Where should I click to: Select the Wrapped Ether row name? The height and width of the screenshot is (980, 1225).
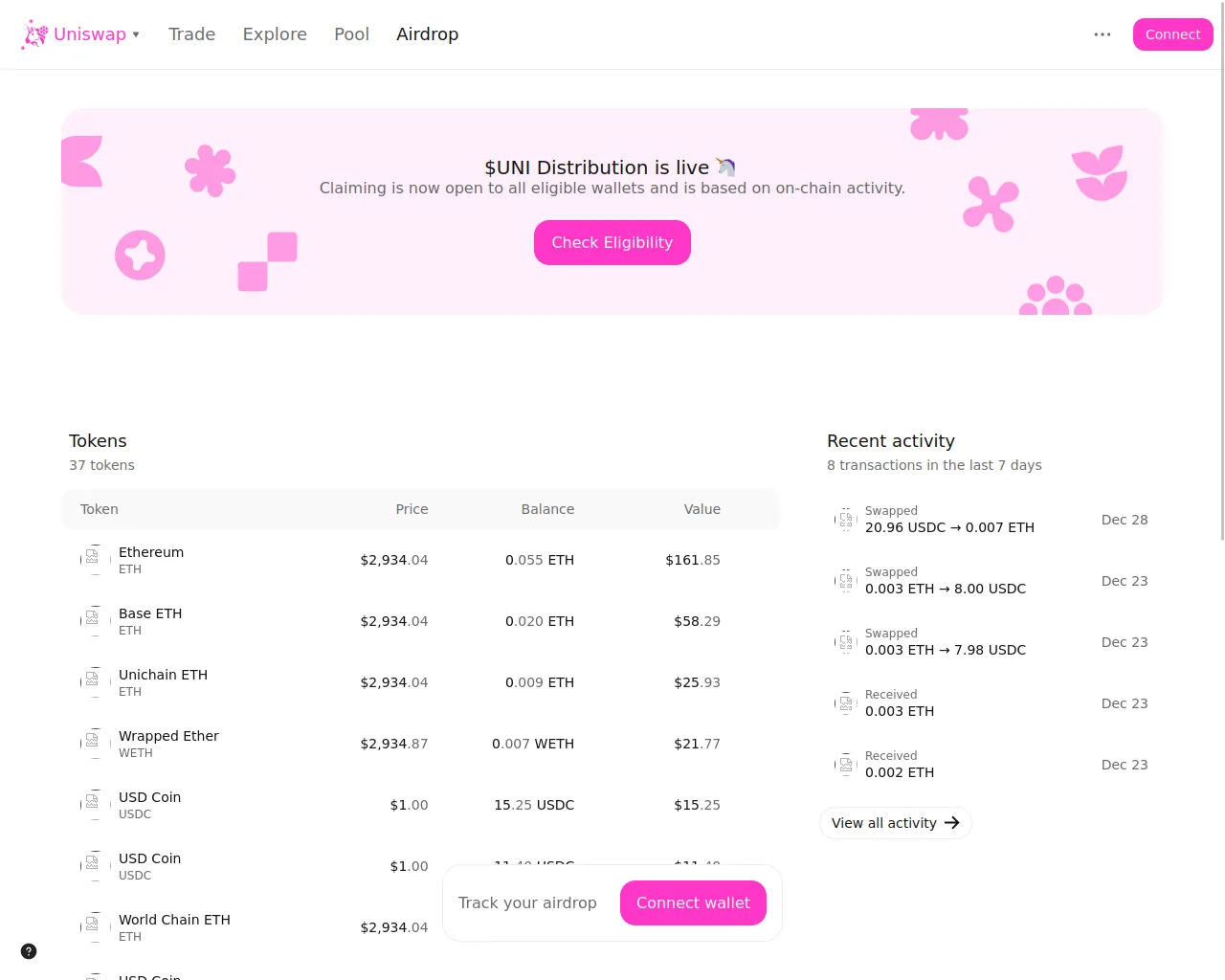(168, 736)
